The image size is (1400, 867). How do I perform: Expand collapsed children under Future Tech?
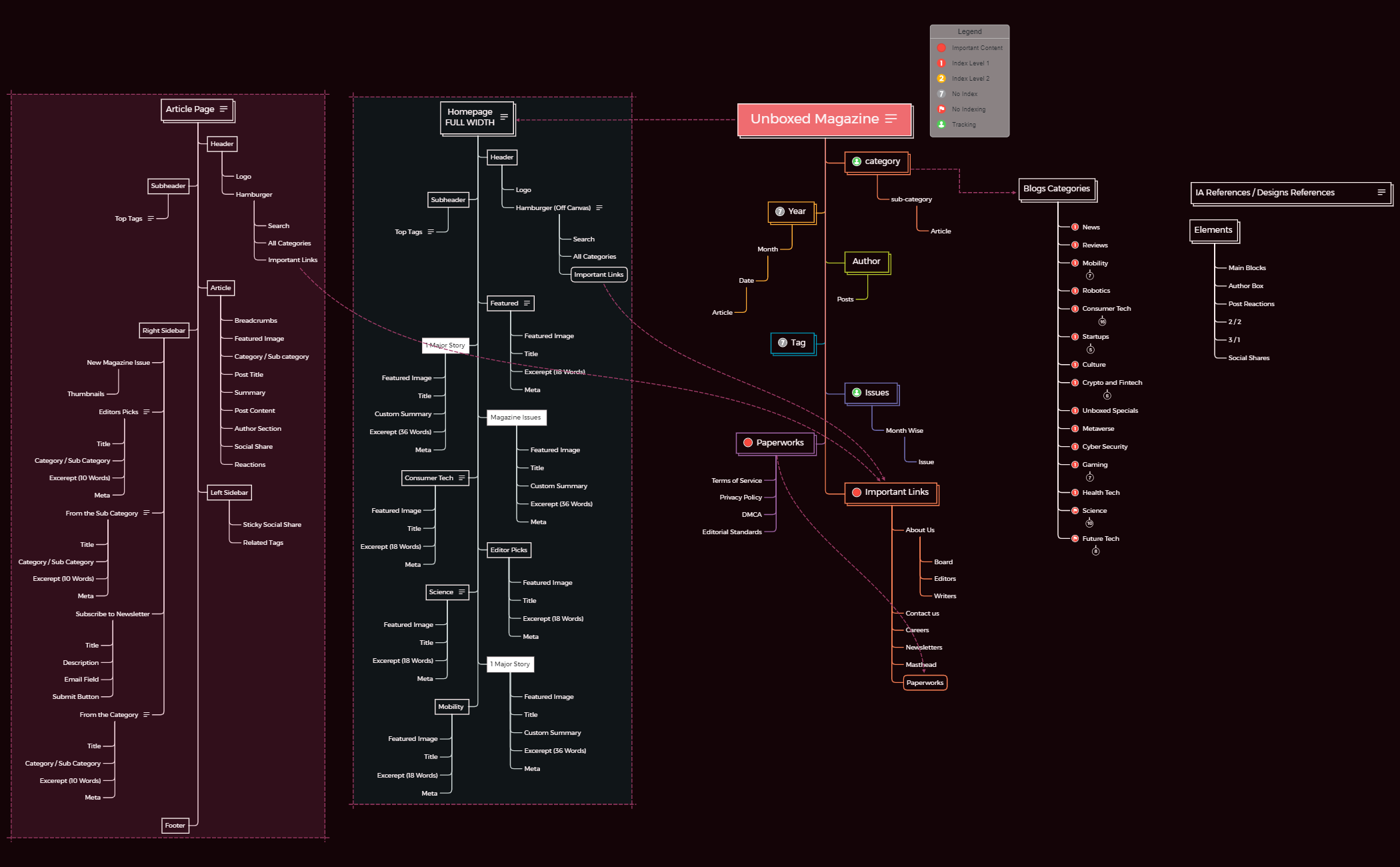[1095, 551]
